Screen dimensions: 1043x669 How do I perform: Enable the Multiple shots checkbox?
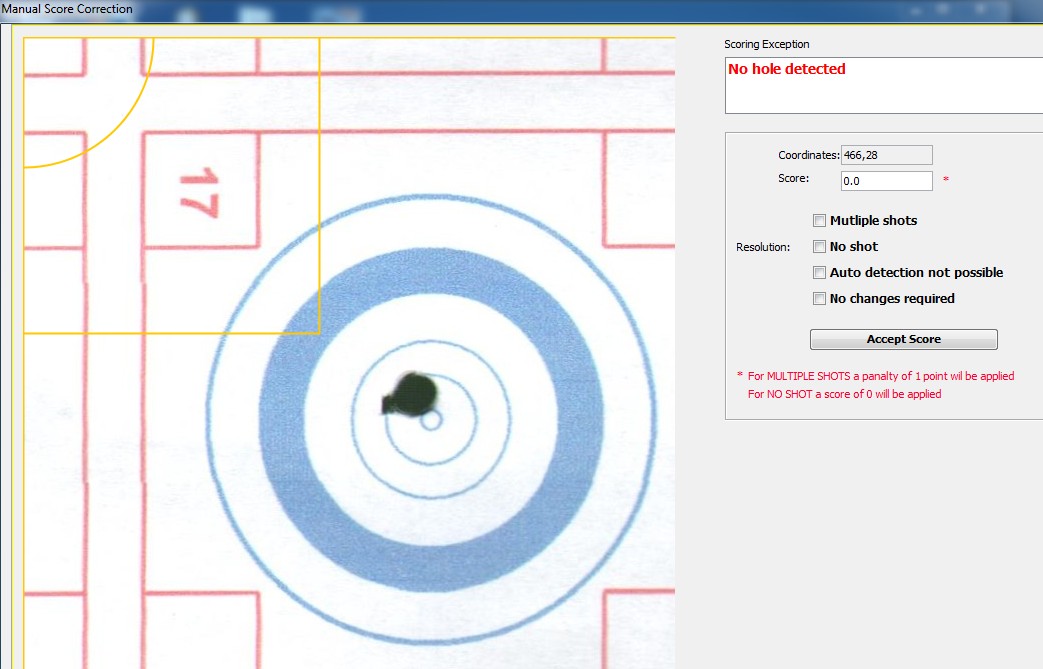tap(820, 221)
